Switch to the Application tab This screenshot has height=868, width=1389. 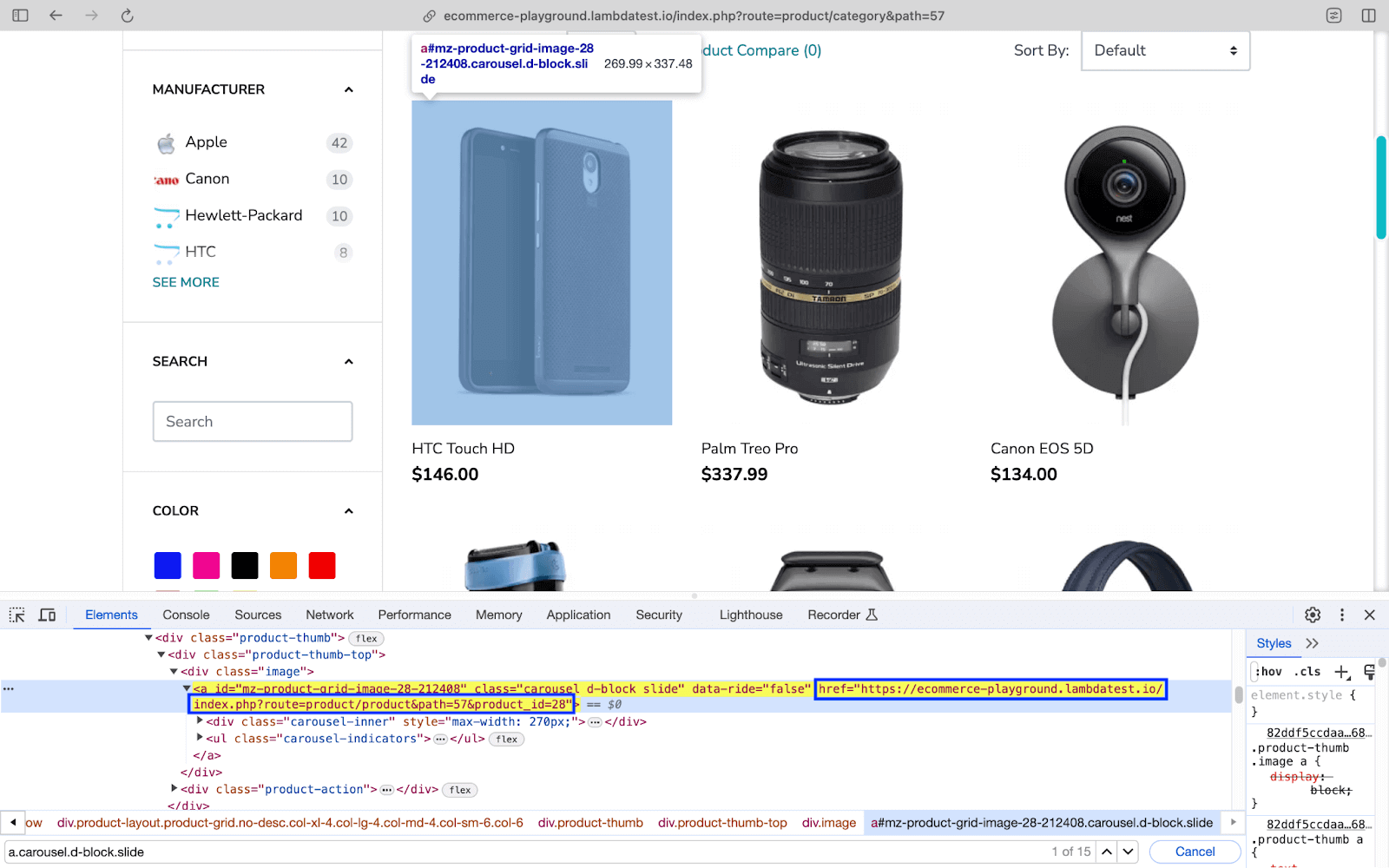click(x=578, y=615)
